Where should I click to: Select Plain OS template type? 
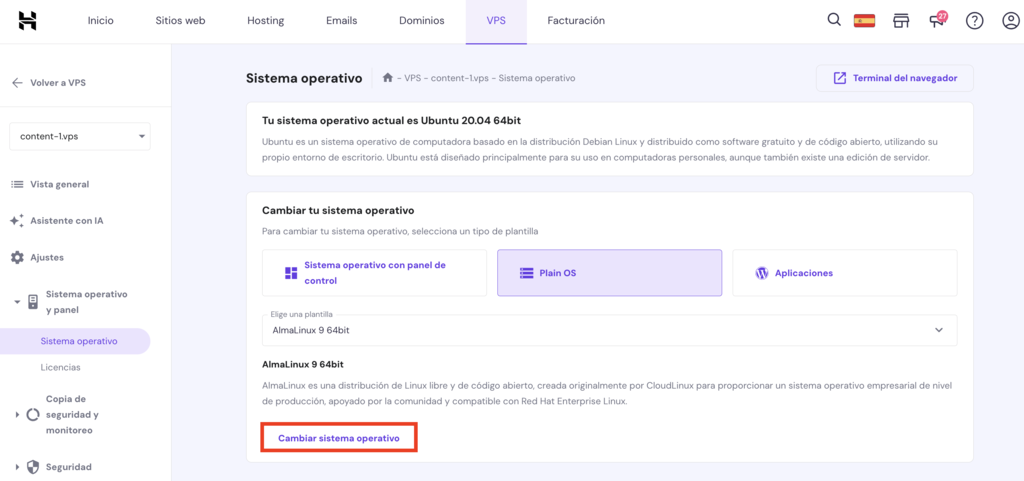[609, 273]
